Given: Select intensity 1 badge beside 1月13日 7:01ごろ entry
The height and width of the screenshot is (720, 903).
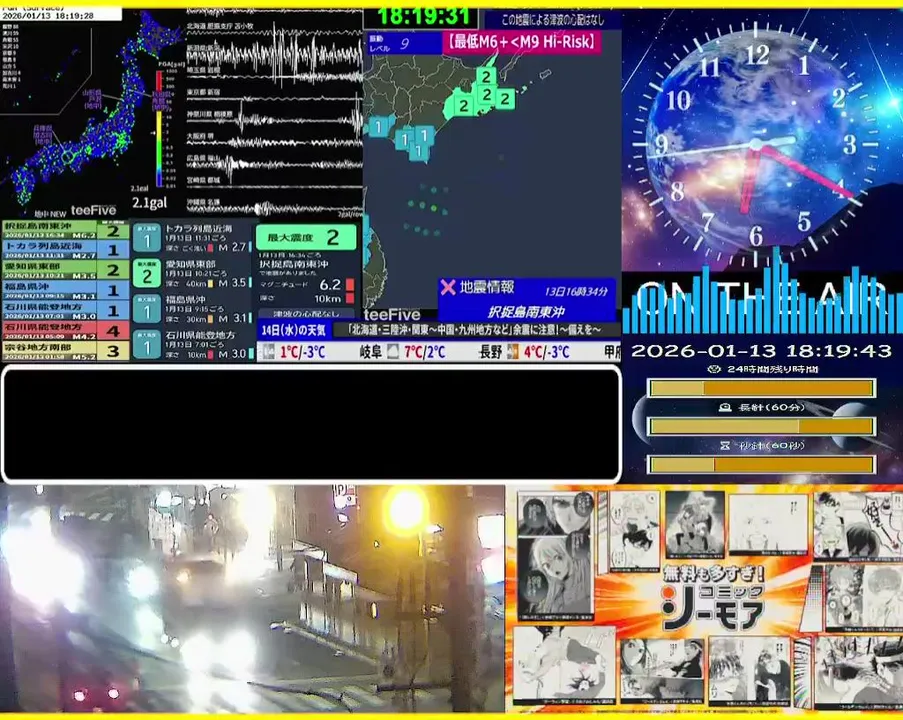Looking at the screenshot, I should 147,344.
